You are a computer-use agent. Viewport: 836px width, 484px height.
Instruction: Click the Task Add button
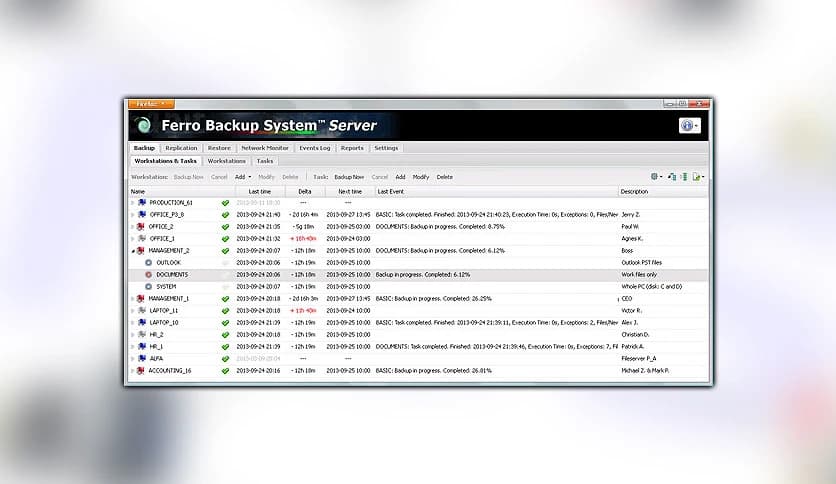coord(400,177)
